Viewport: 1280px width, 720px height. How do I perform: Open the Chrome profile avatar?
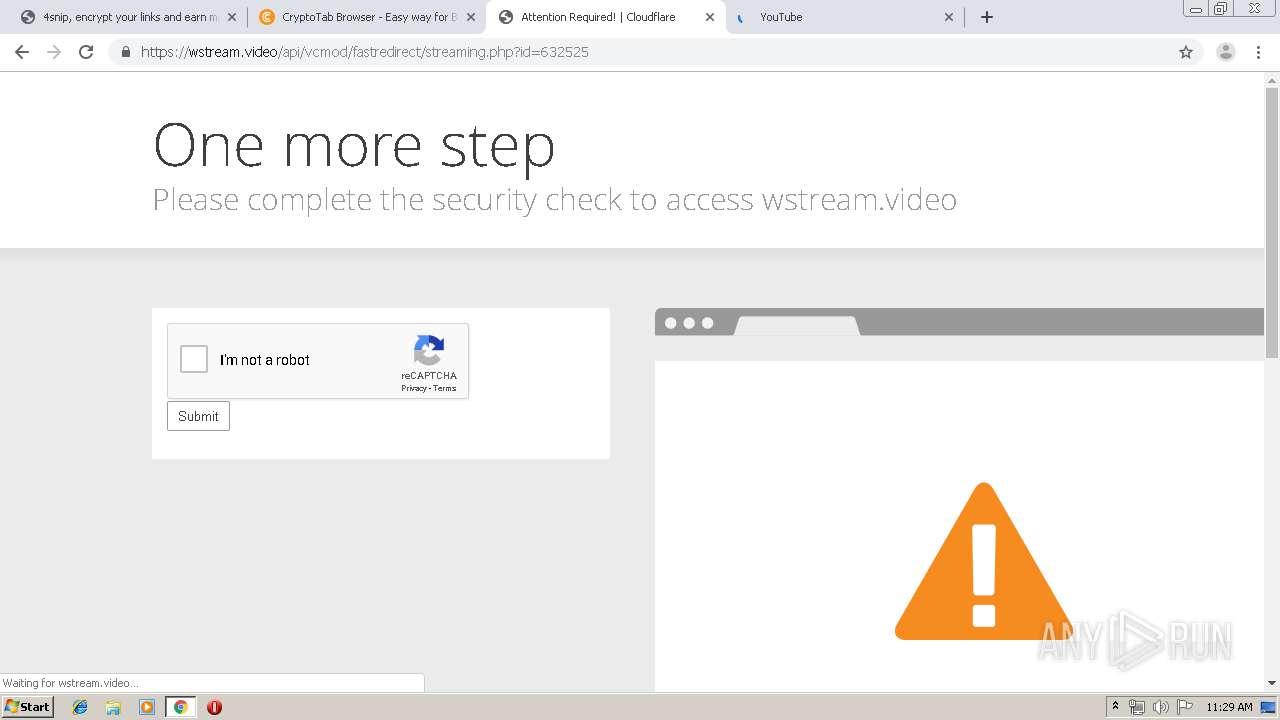click(x=1226, y=52)
